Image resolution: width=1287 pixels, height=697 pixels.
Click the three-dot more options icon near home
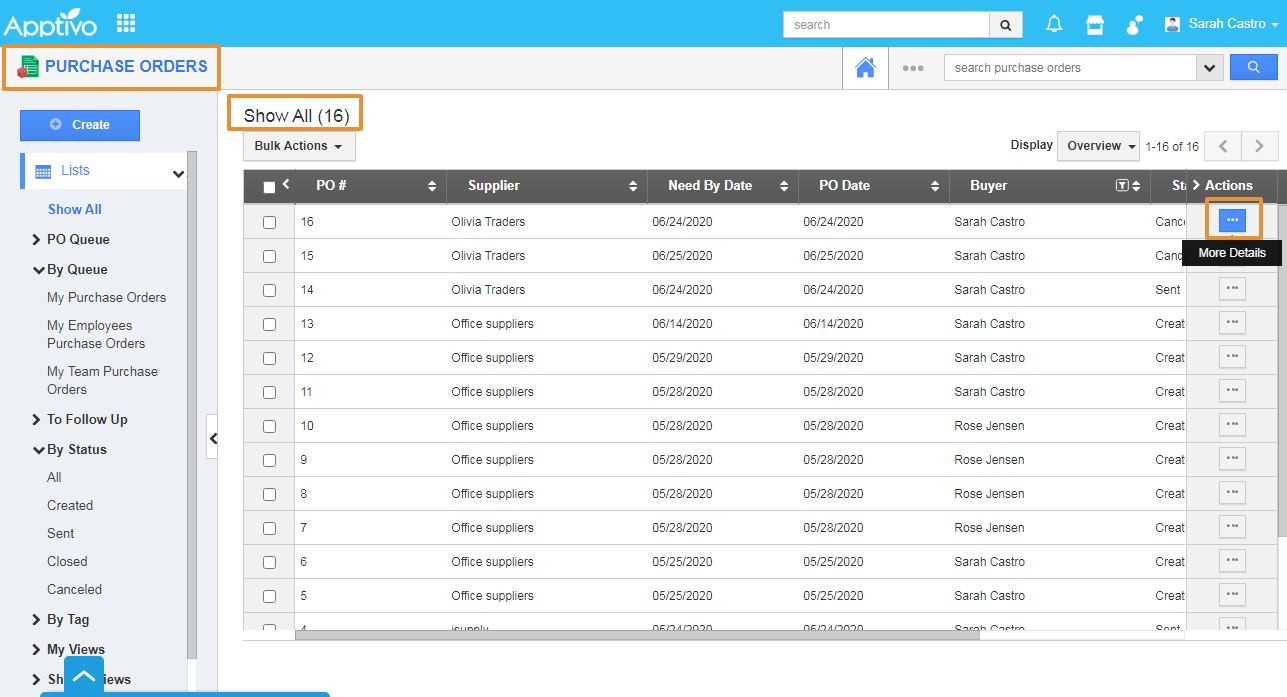[x=912, y=68]
